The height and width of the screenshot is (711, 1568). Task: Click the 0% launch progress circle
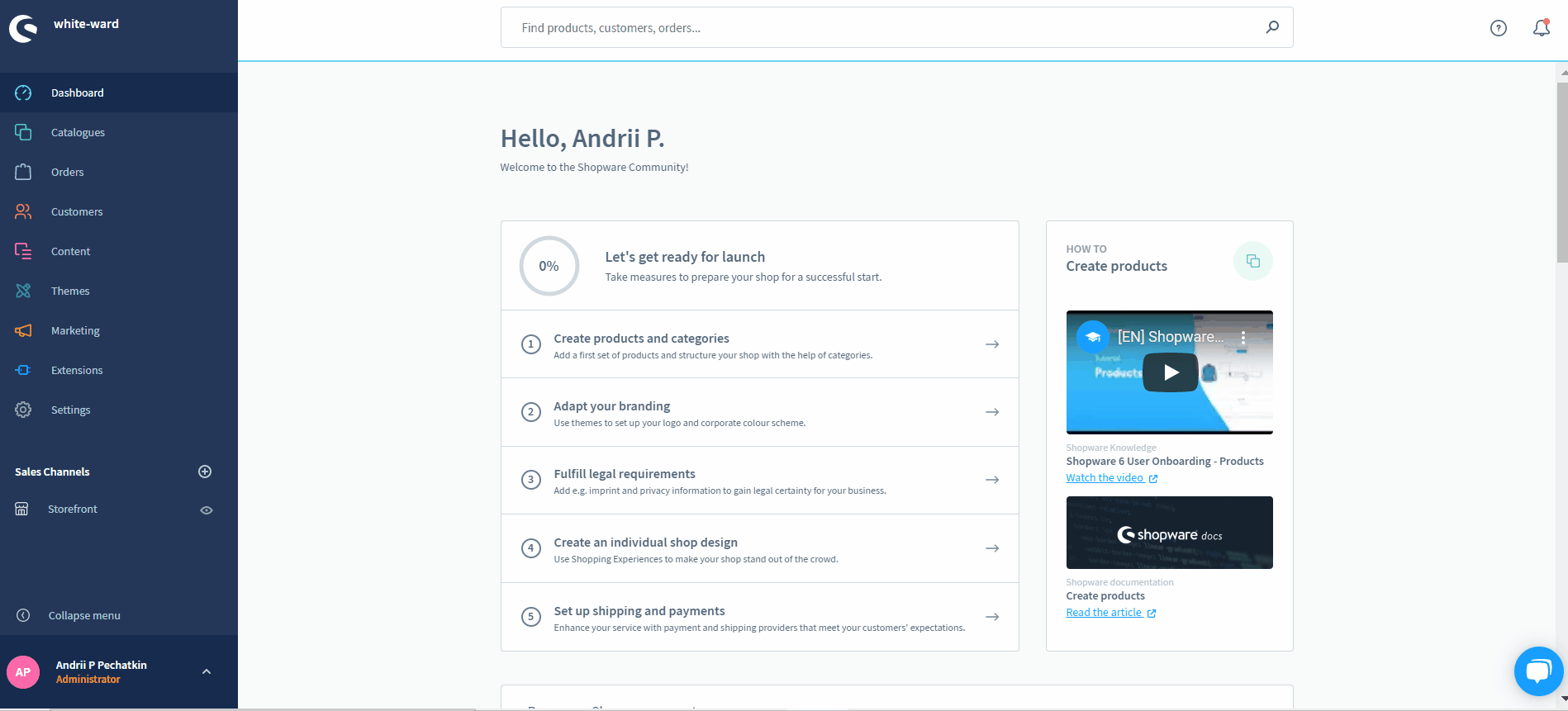[549, 266]
